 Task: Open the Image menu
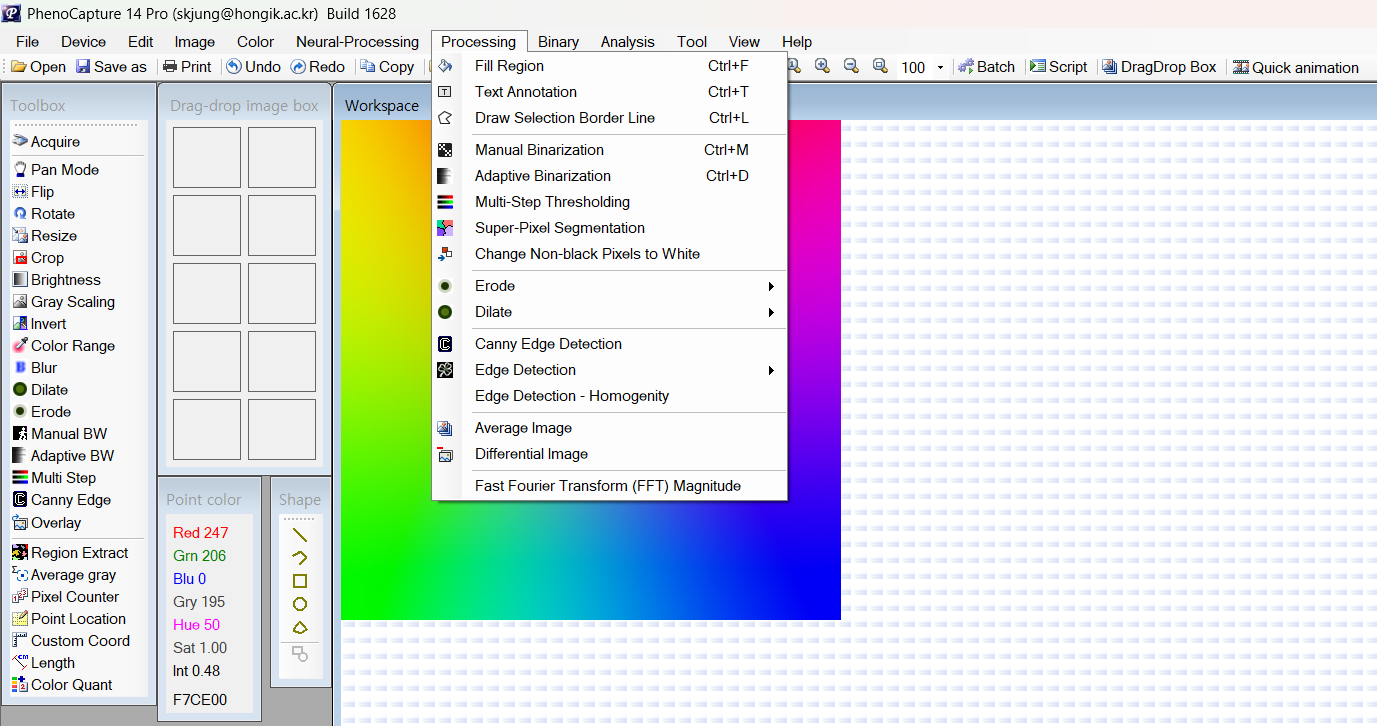pos(195,42)
